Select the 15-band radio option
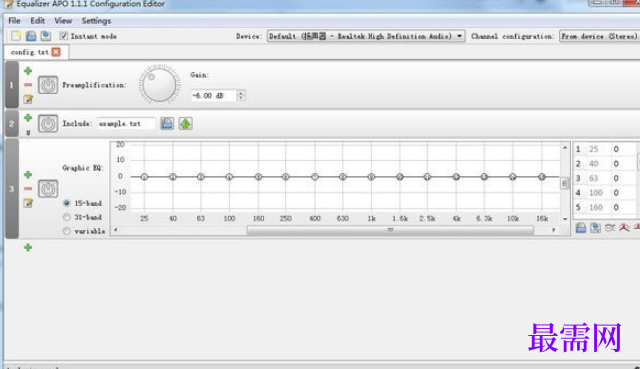 coord(67,203)
